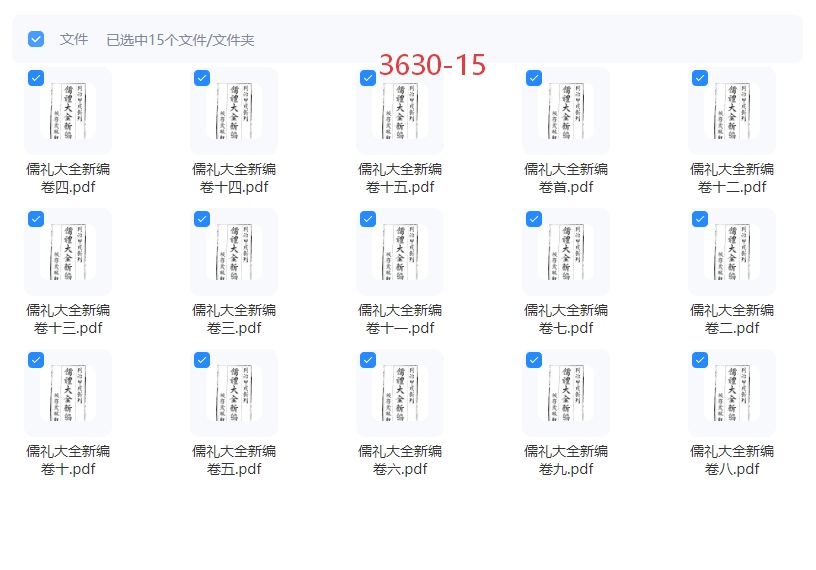Toggle the select-all files checkbox
Viewport: 816px width, 570px height.
point(36,39)
